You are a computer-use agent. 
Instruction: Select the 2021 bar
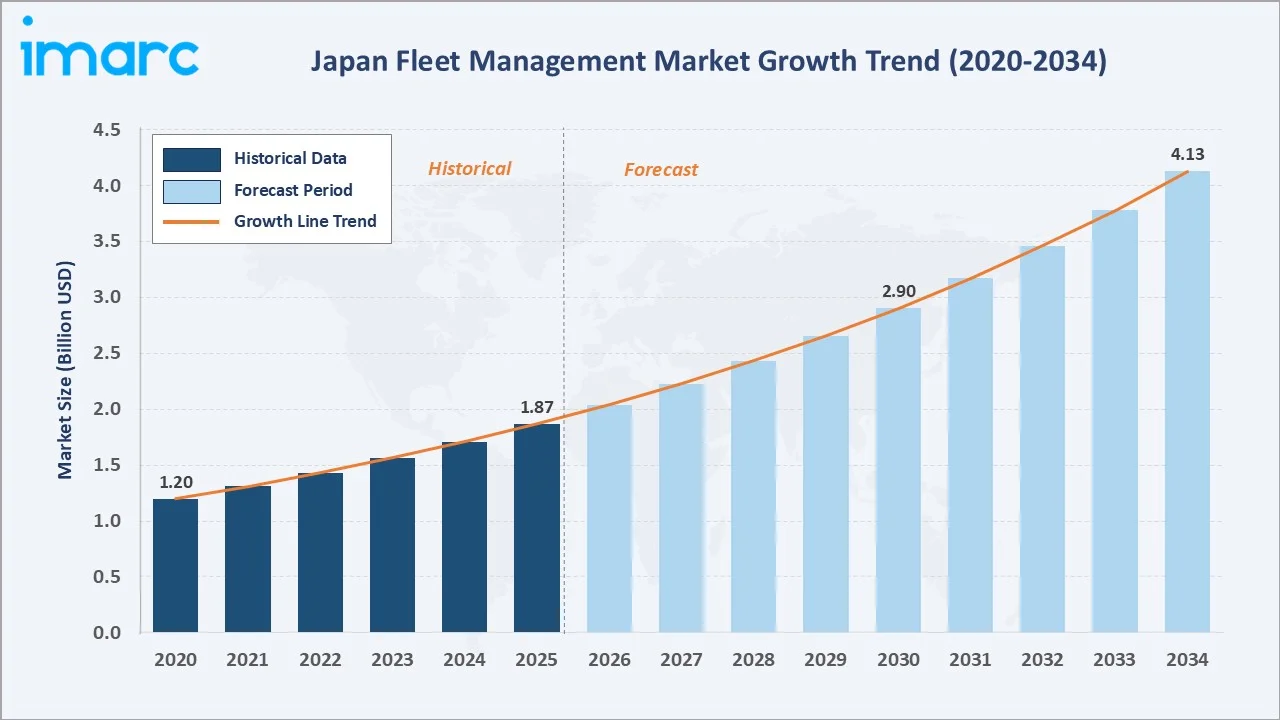(247, 559)
